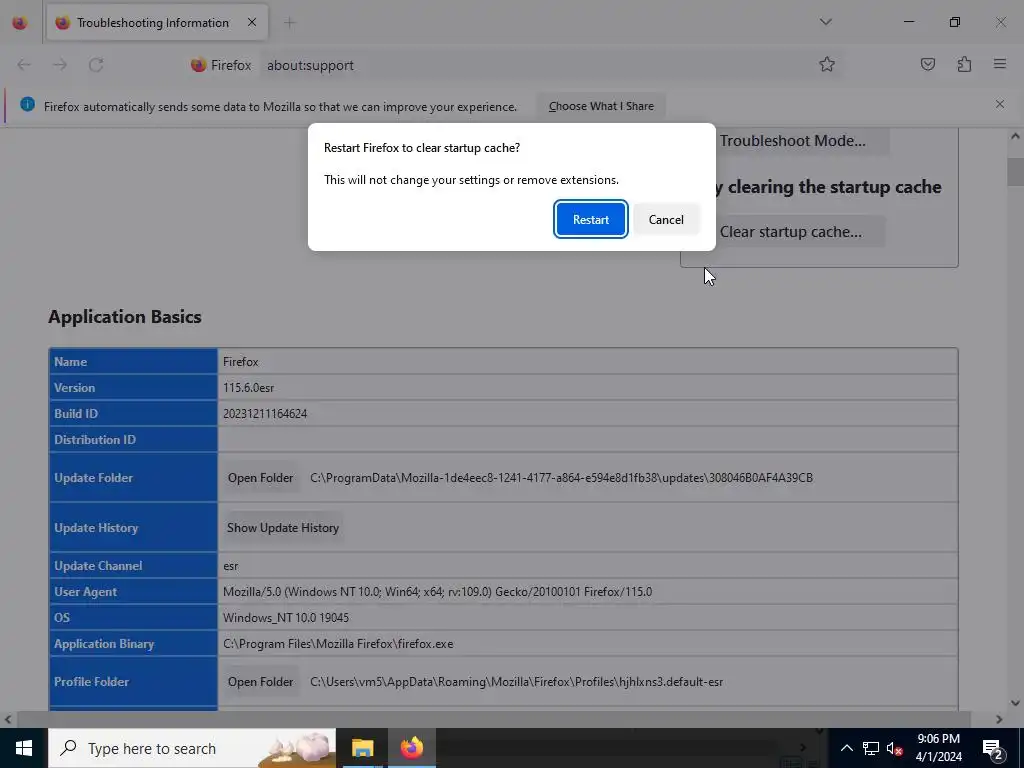Select the Troubleshooting Information tab
The image size is (1024, 768).
[x=157, y=22]
